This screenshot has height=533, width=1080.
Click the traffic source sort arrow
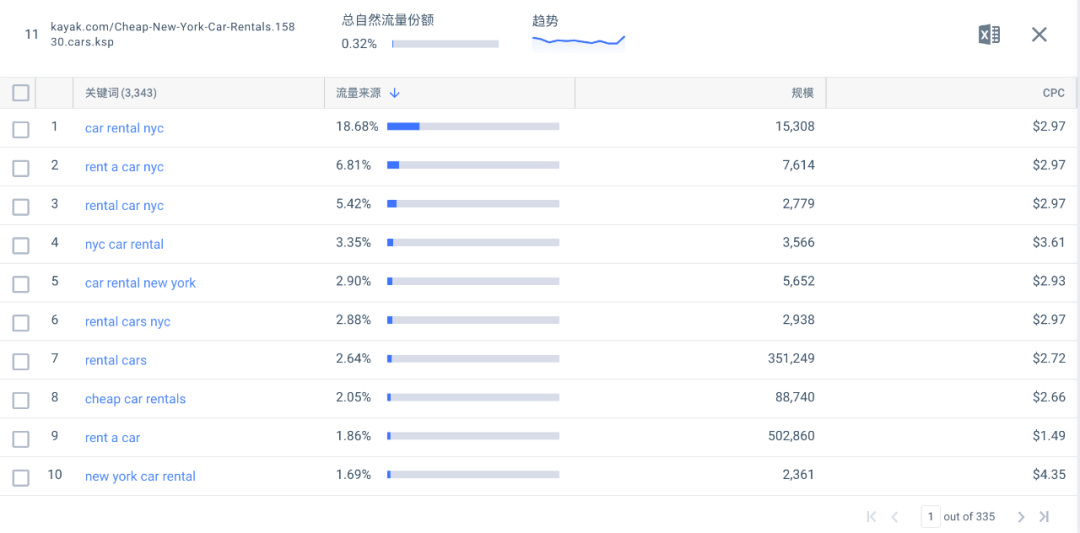pos(395,93)
